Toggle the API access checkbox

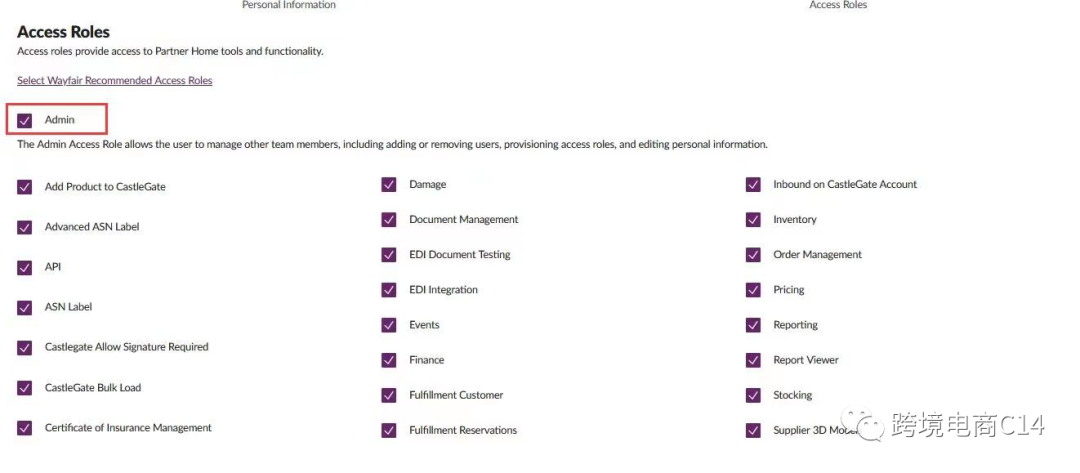click(x=25, y=267)
